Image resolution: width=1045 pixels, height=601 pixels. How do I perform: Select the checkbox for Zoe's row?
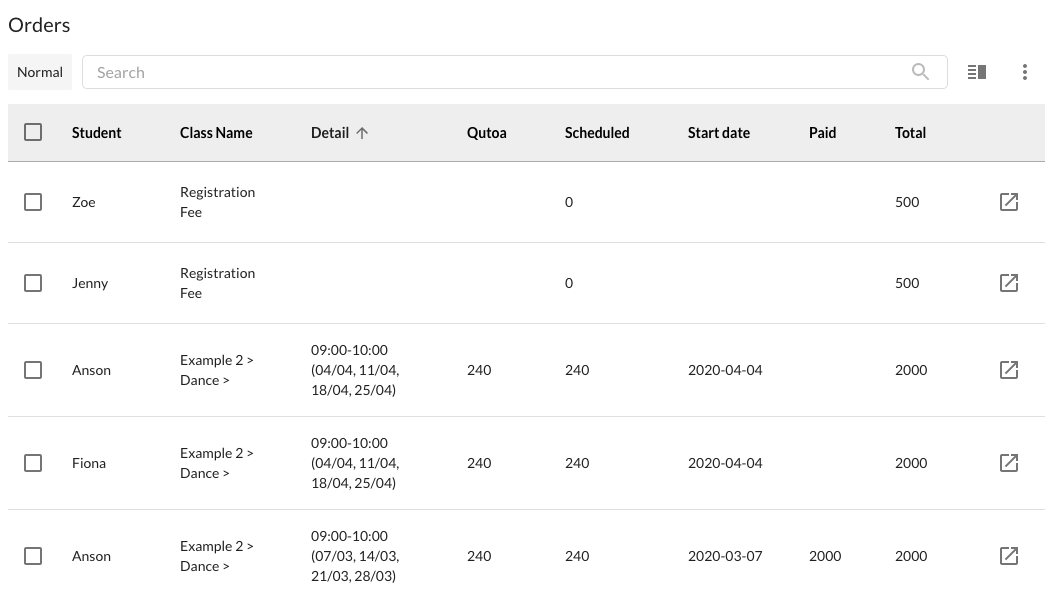[33, 202]
